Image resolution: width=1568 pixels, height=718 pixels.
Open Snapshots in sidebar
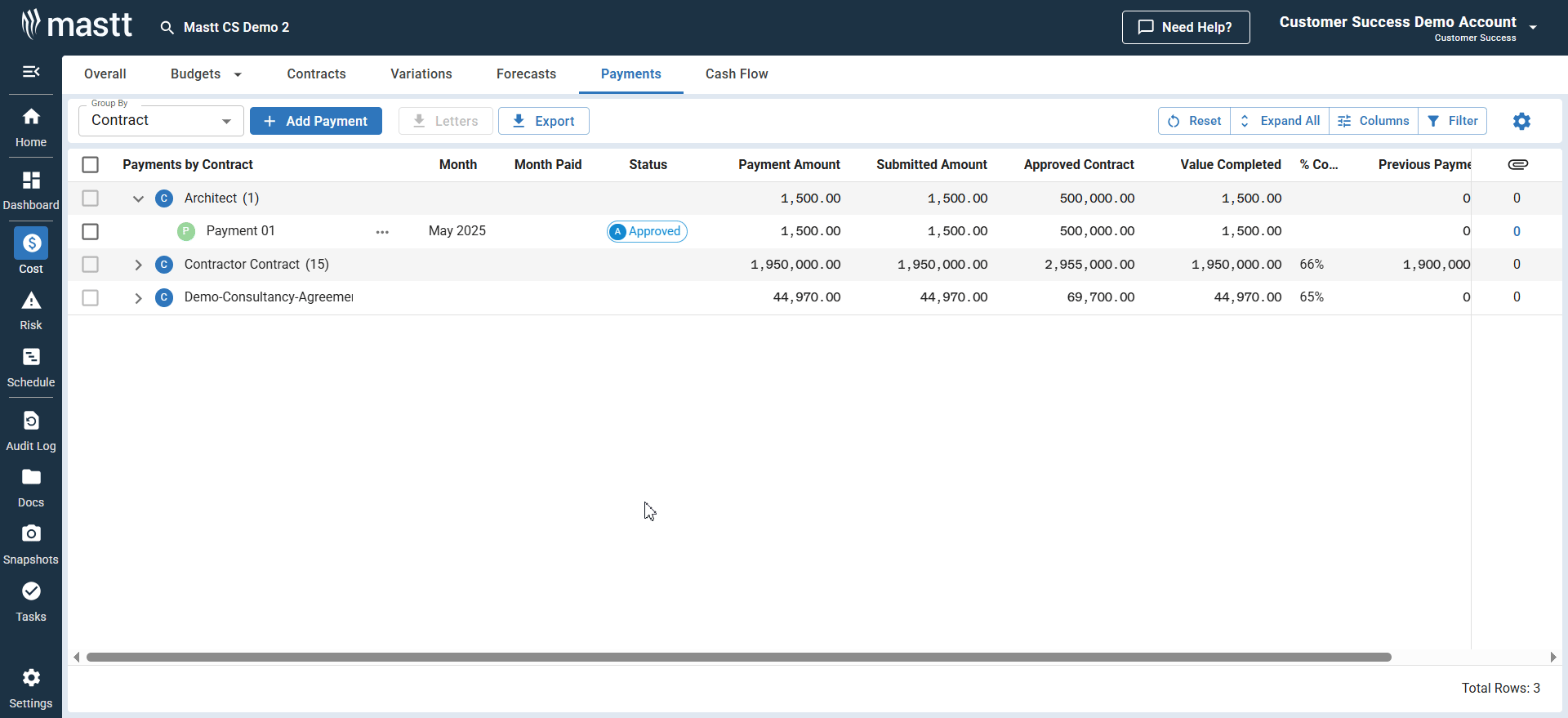(31, 545)
